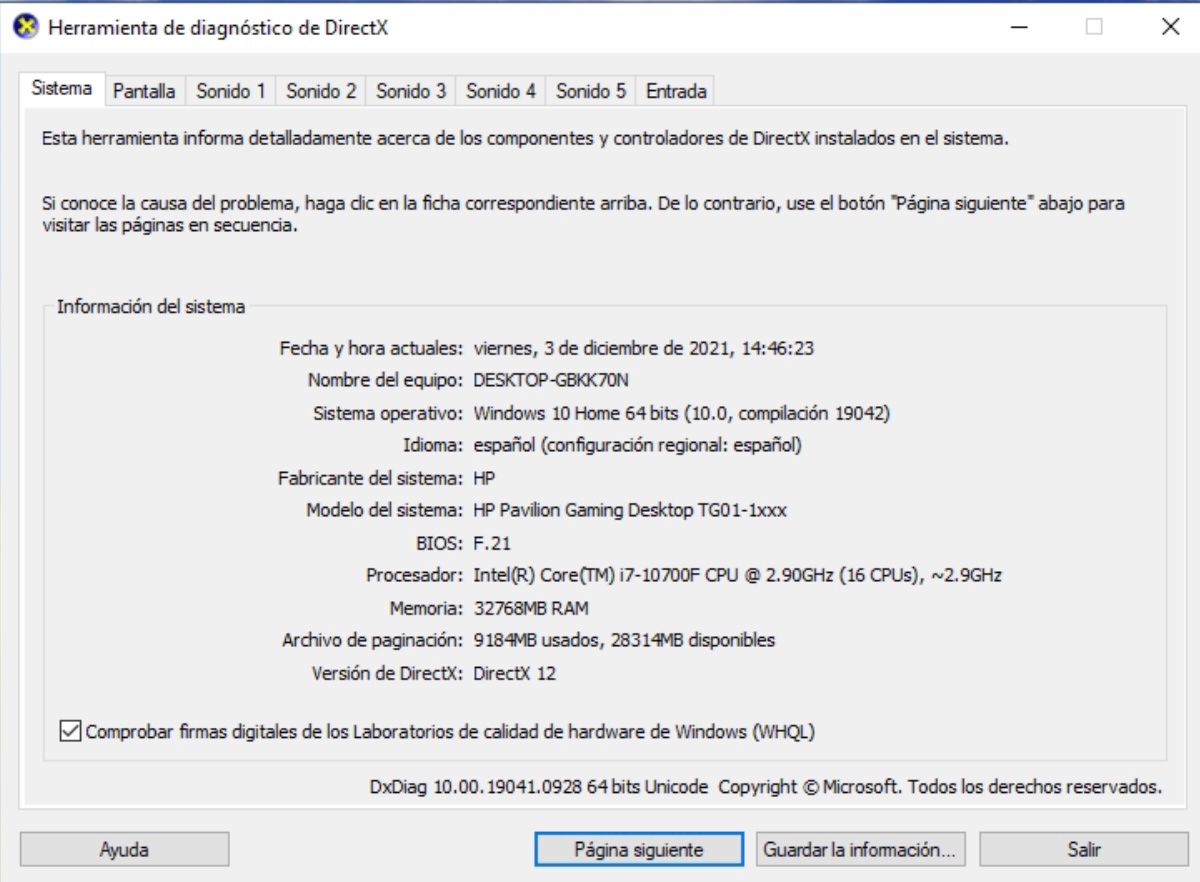Click the Archivo de paginación label

click(373, 640)
